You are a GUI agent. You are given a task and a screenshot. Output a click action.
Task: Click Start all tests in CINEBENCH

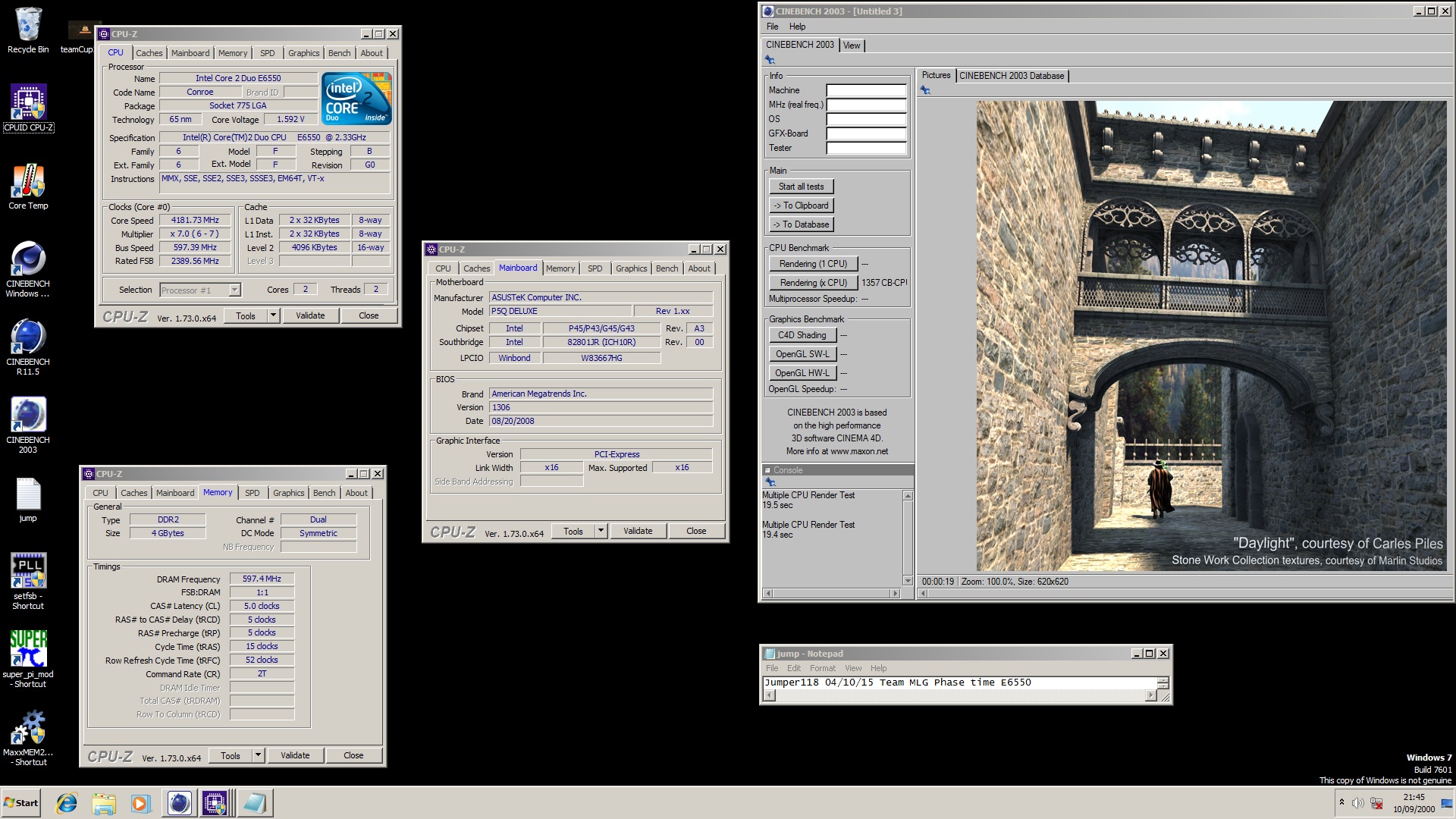click(x=801, y=187)
